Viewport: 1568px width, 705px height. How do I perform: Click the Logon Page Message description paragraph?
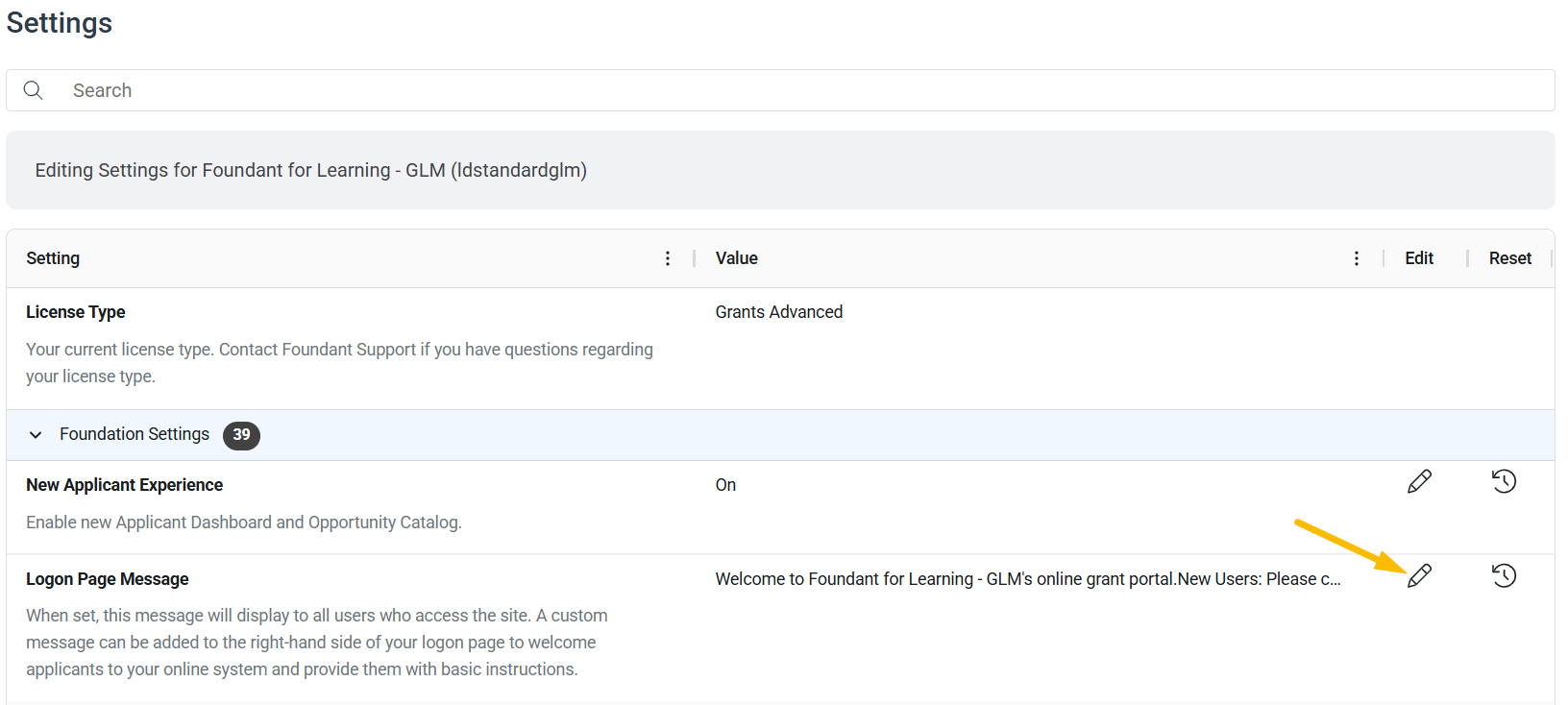tap(317, 643)
